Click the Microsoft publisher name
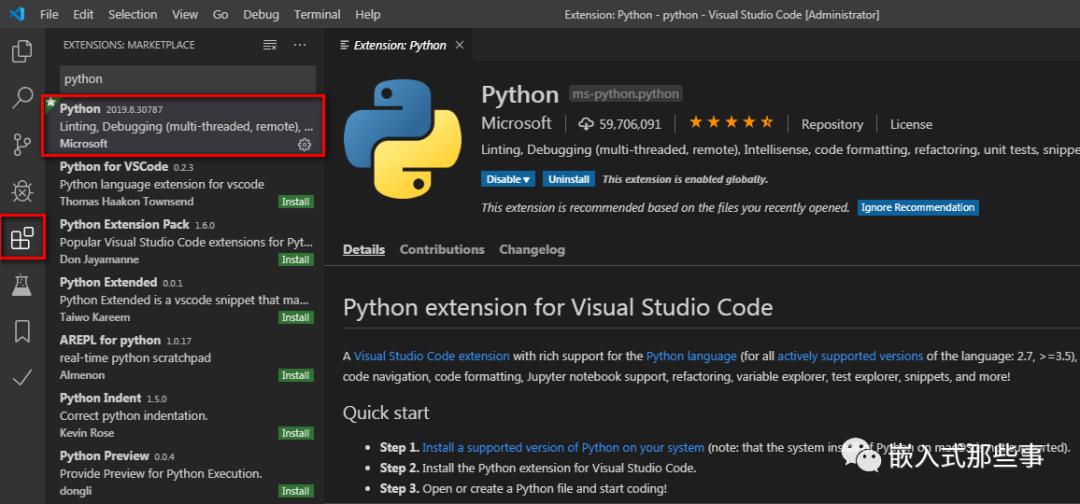1080x504 pixels. tap(517, 123)
